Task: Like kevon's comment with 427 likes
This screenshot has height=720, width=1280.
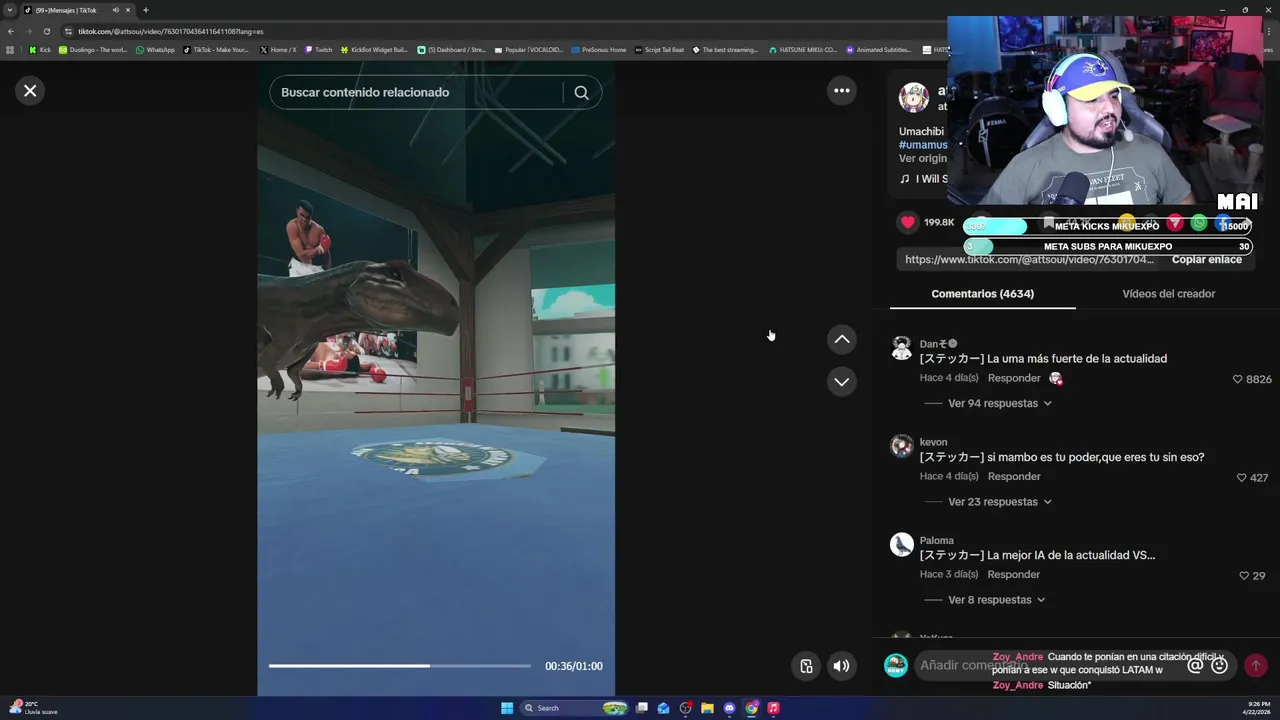Action: click(1242, 478)
